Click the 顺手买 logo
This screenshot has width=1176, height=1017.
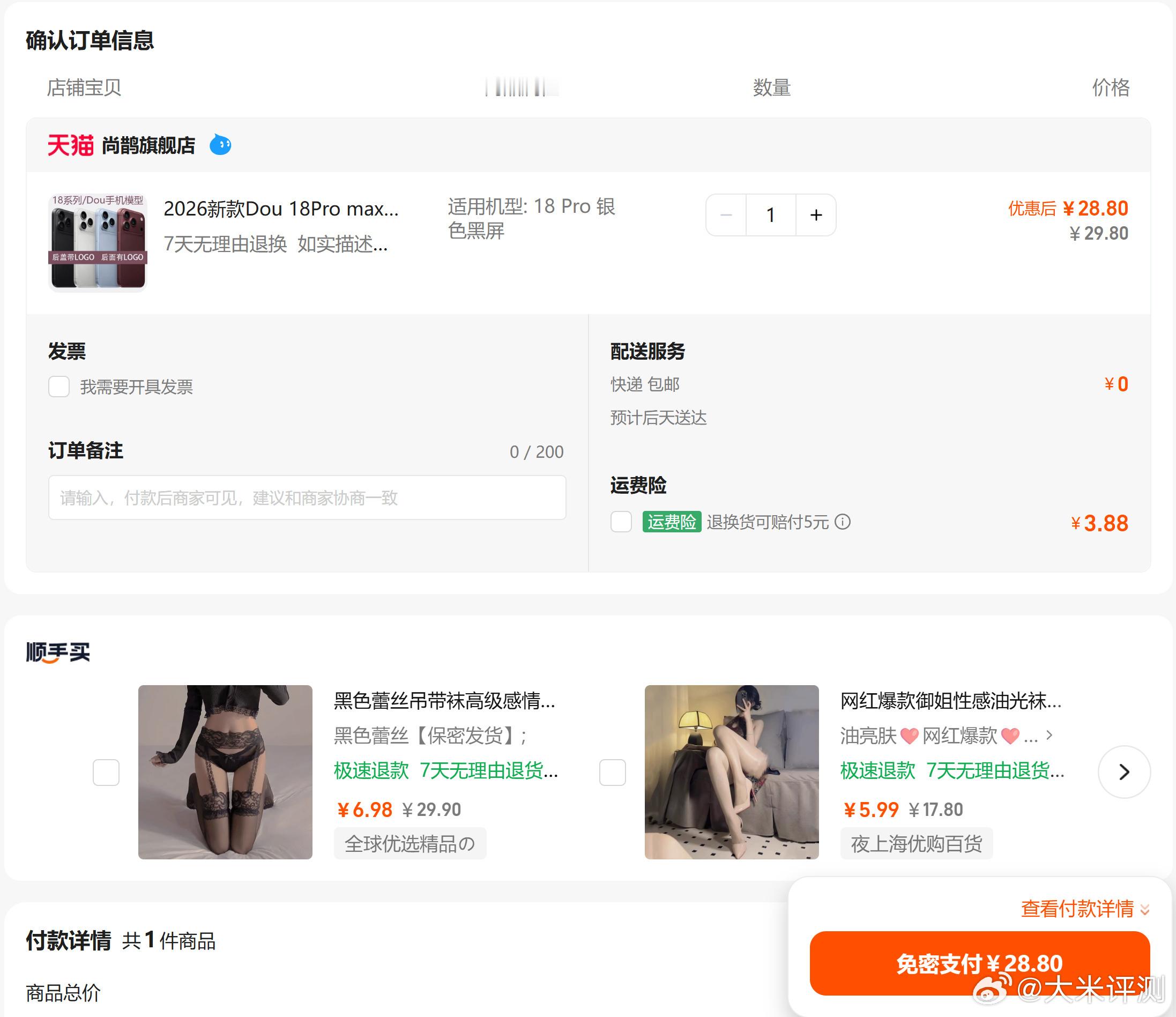pos(58,652)
